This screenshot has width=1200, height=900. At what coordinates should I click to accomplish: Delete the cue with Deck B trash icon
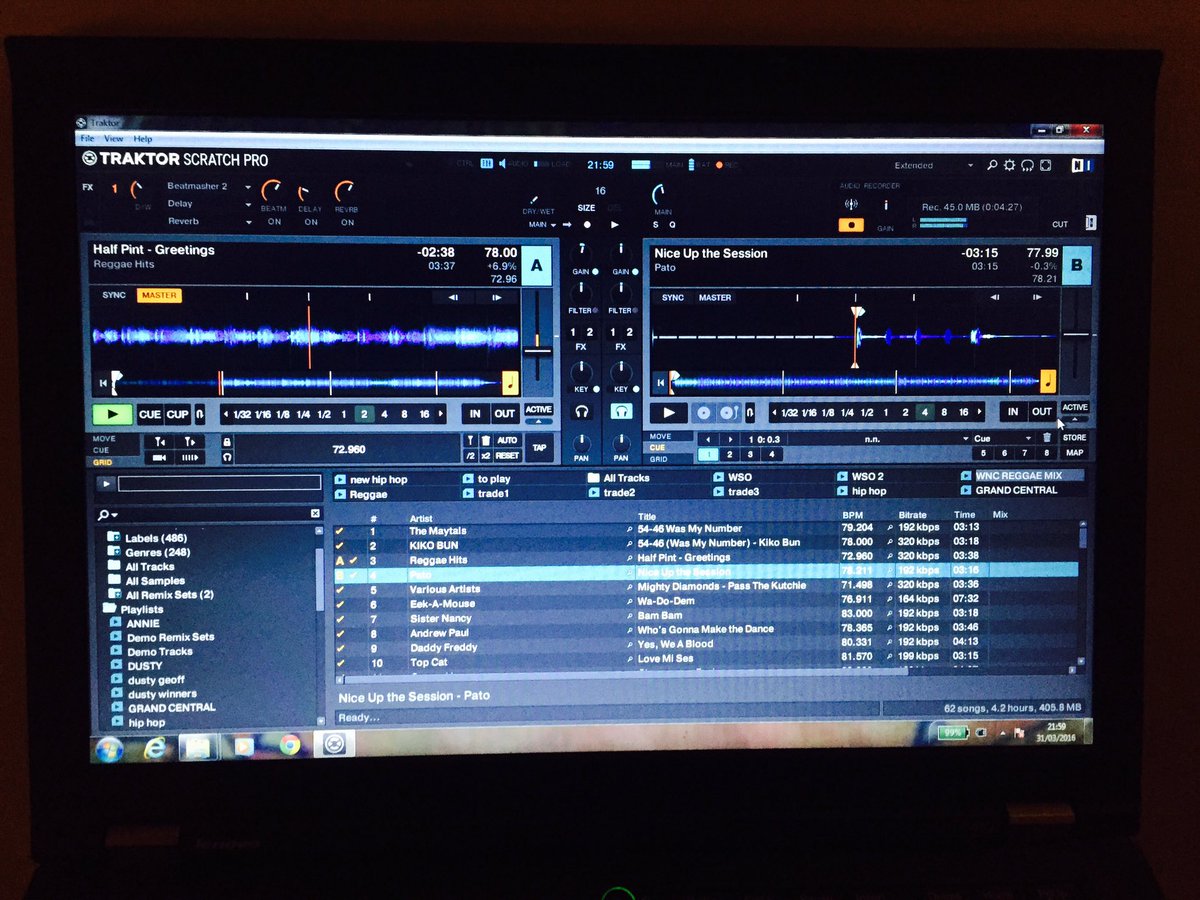click(x=1047, y=437)
